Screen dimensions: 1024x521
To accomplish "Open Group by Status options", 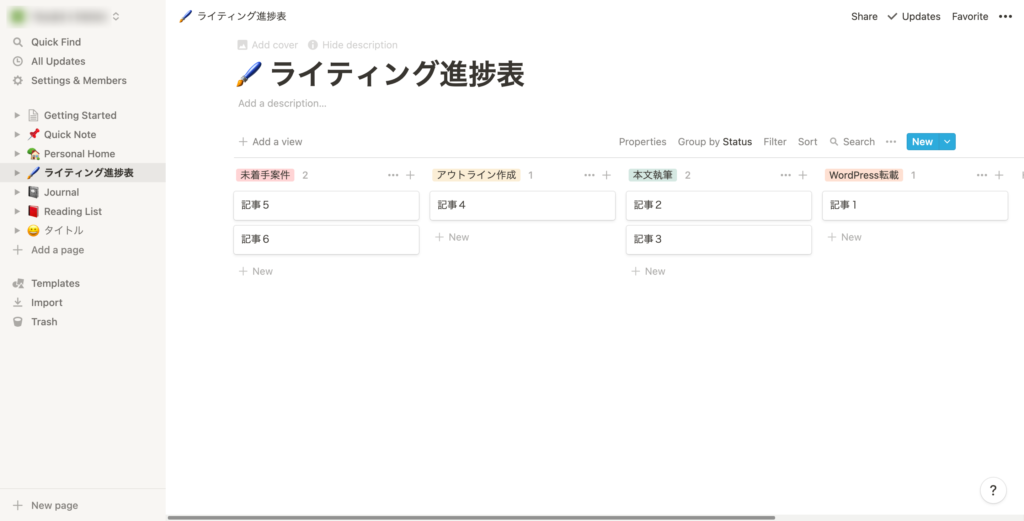I will click(x=714, y=142).
